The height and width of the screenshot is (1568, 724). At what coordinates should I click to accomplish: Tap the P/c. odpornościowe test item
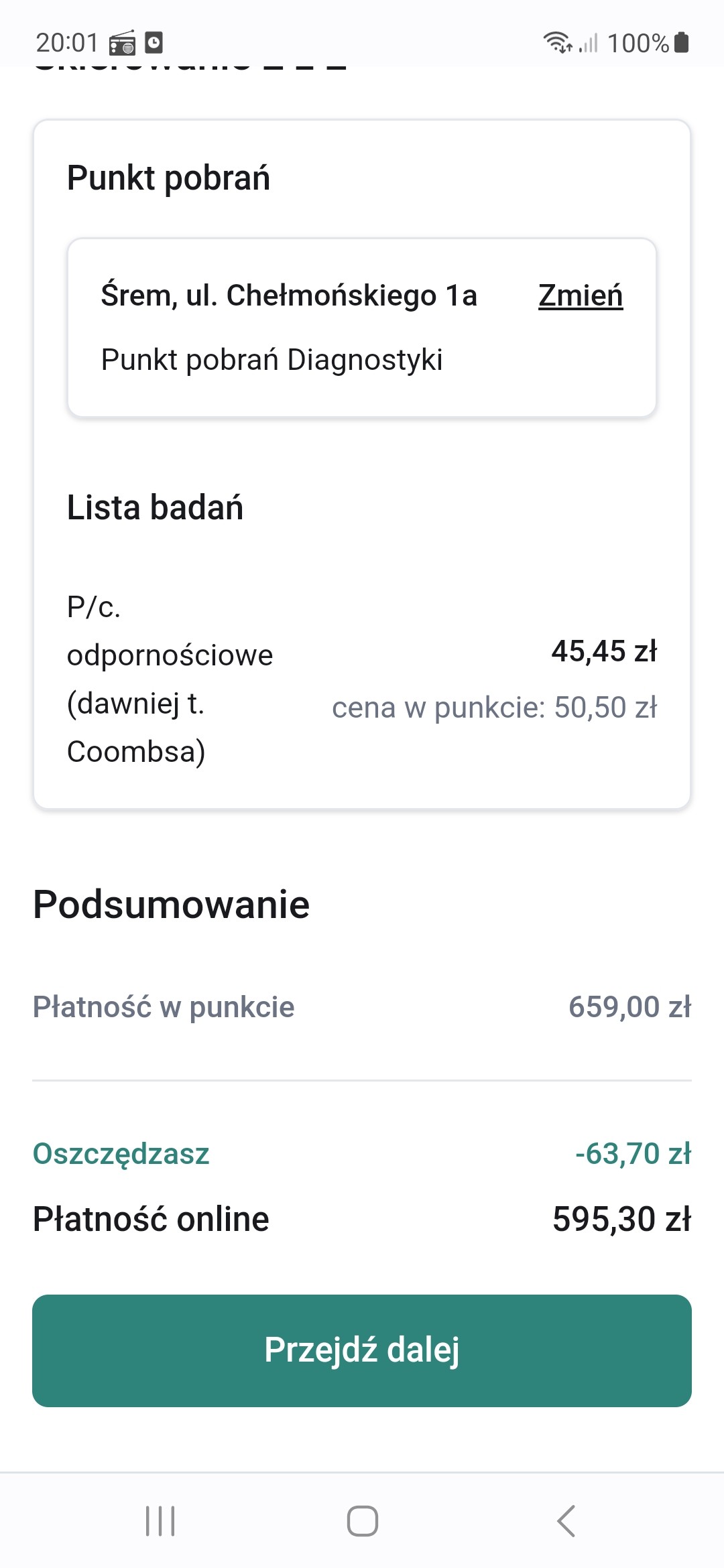click(x=170, y=679)
